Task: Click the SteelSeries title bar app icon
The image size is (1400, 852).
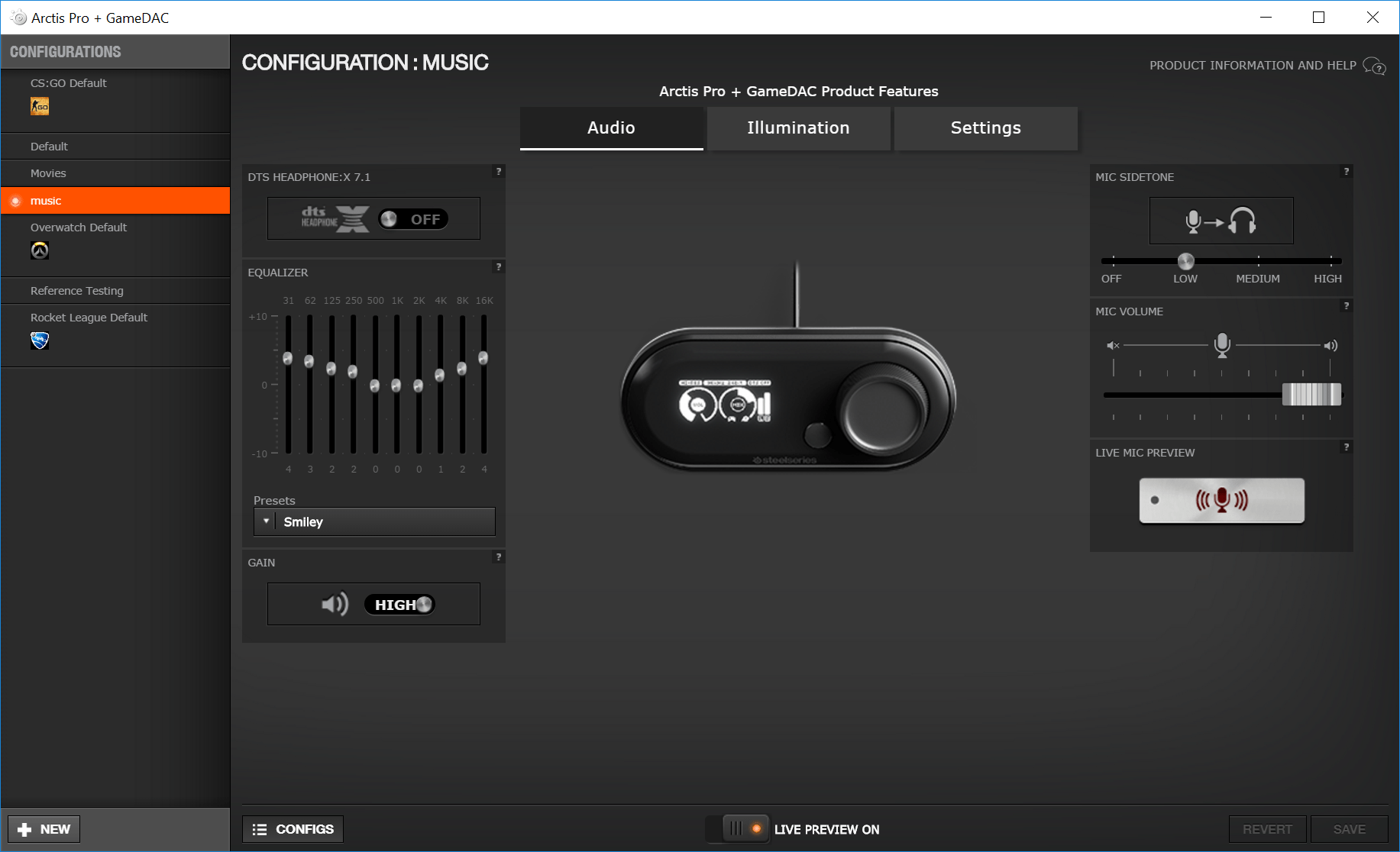Action: [x=19, y=18]
